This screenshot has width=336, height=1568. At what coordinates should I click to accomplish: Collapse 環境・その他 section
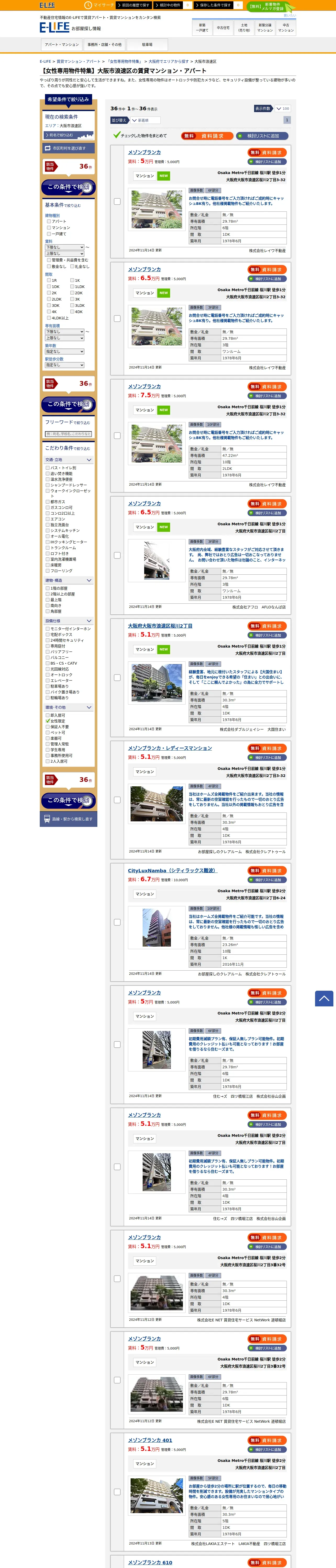[68, 707]
